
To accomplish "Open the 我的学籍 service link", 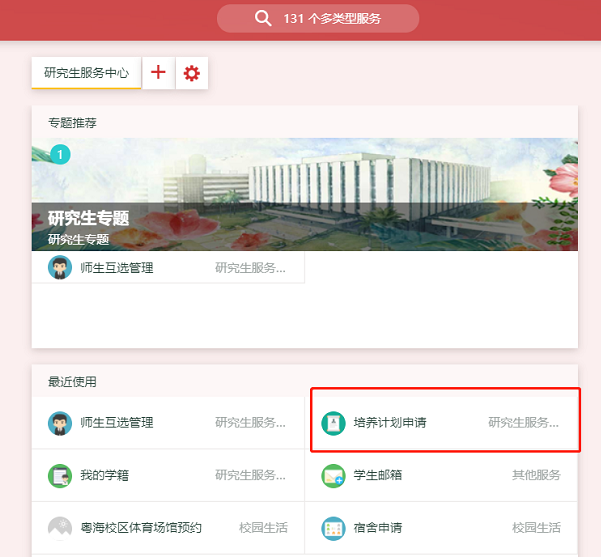I will (103, 475).
